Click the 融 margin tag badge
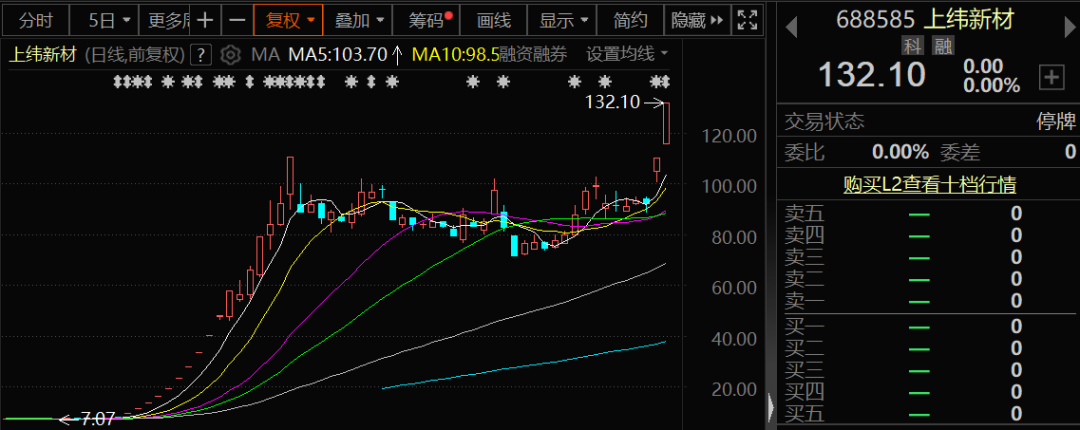This screenshot has width=1080, height=430. click(x=942, y=45)
